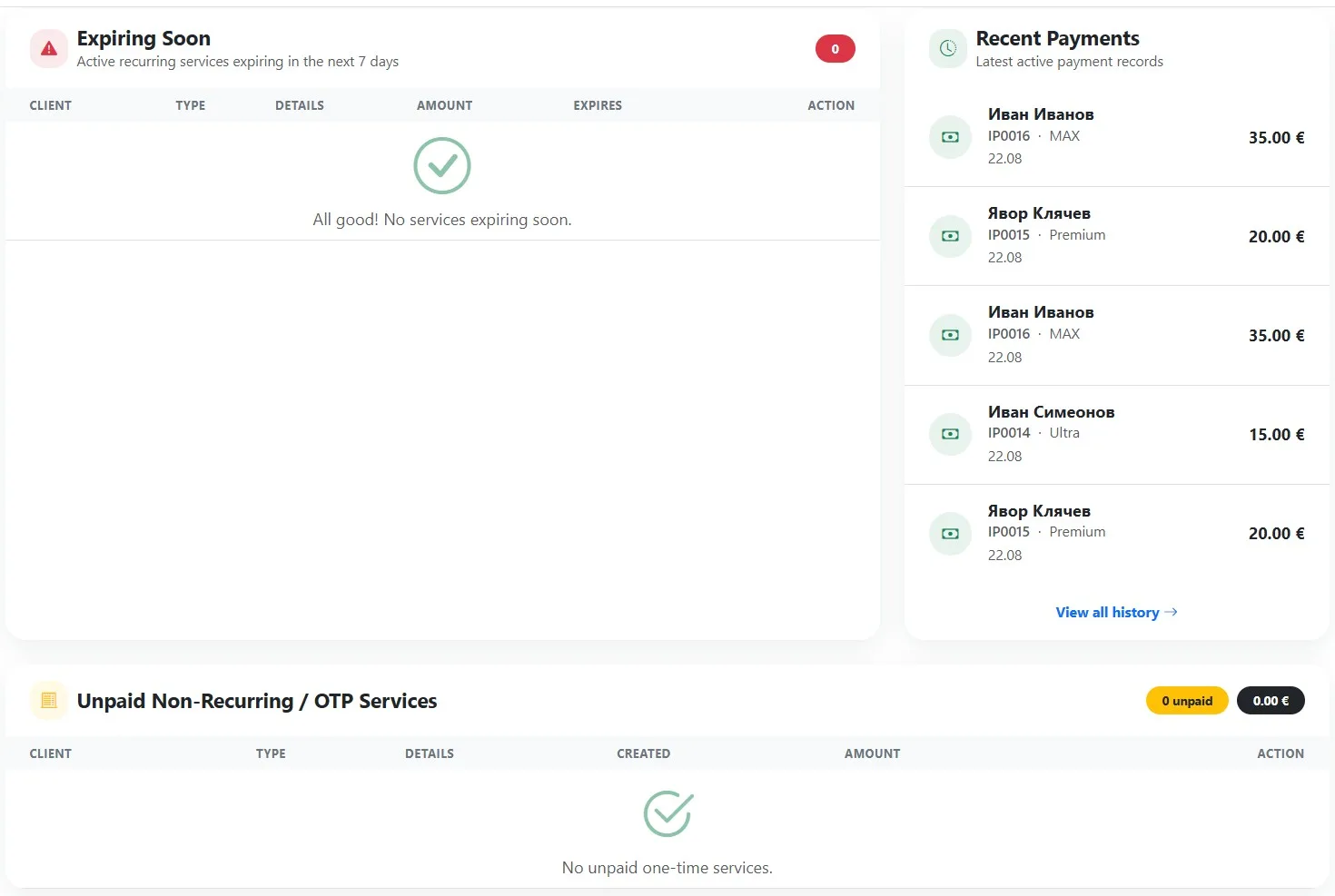Click the checkmark above 'No unpaid one-time services'
The height and width of the screenshot is (896, 1335).
[x=668, y=813]
